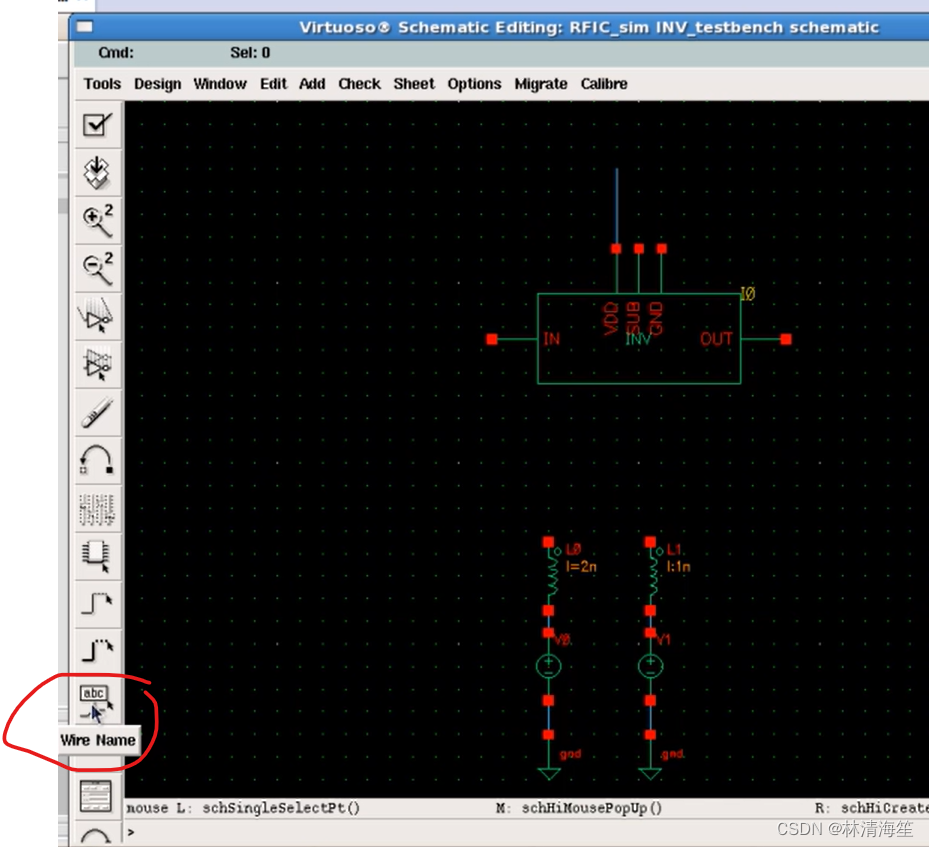
Task: Open the Design menu
Action: 158,84
